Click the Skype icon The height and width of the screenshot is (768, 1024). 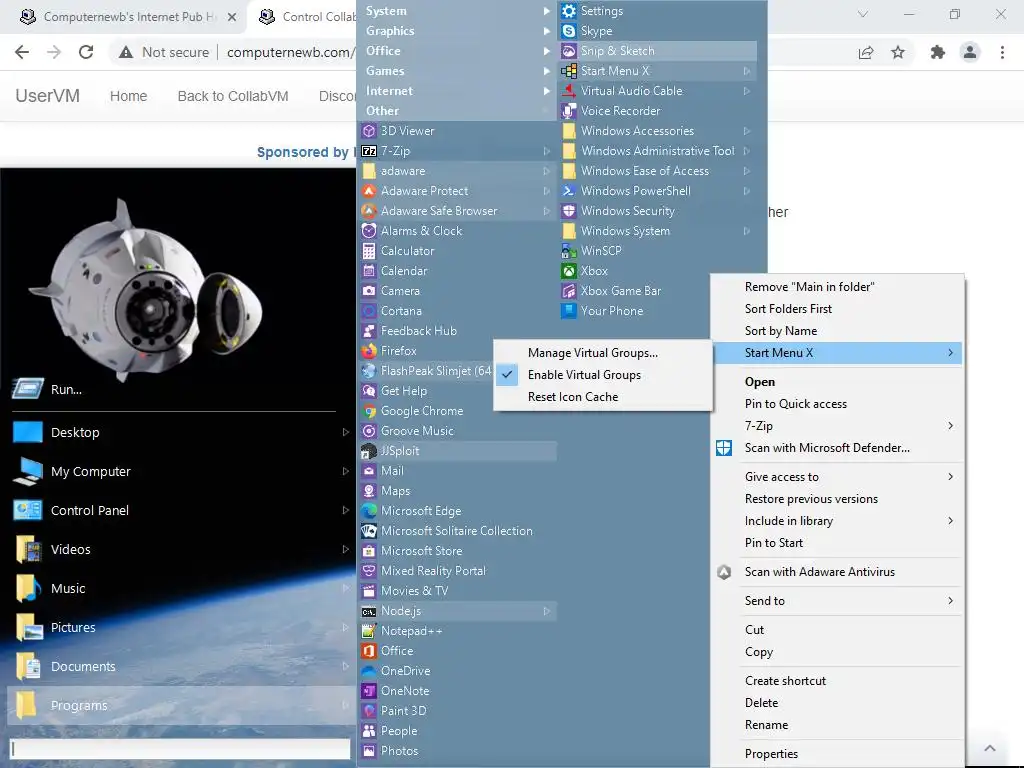pyautogui.click(x=569, y=31)
